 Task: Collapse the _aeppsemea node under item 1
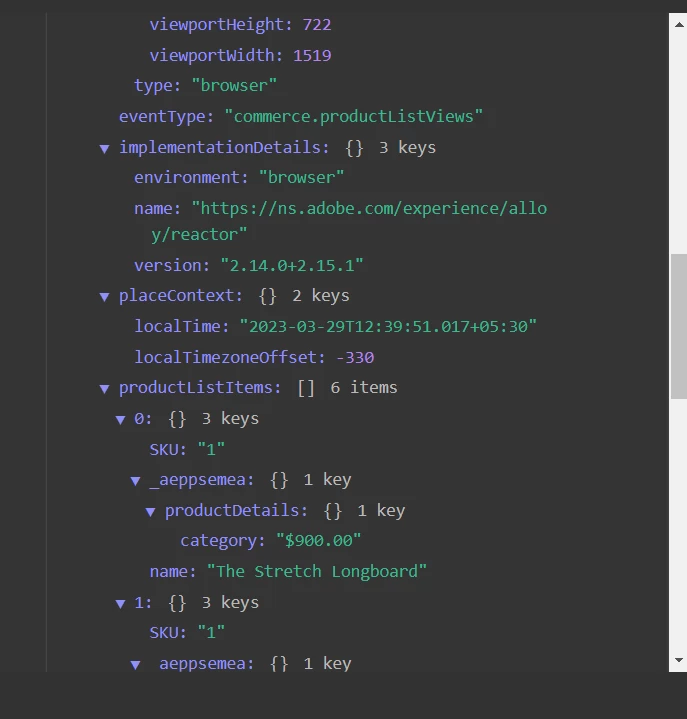135,664
